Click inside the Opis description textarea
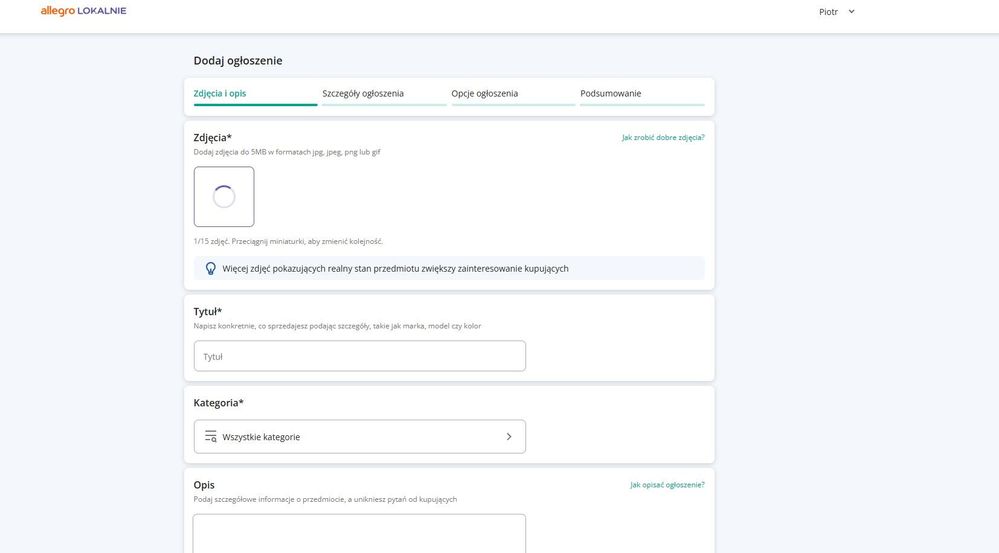The width and height of the screenshot is (999, 553). tap(359, 533)
